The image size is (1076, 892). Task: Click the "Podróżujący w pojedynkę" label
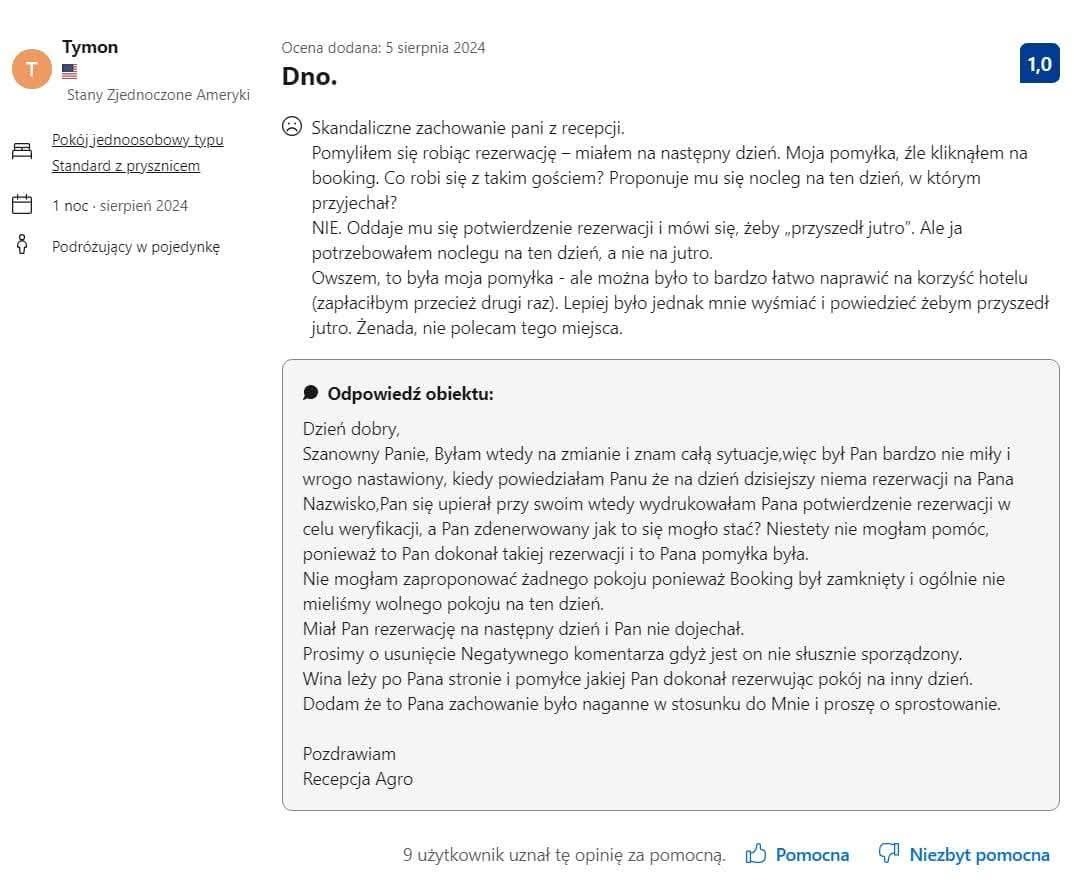(136, 246)
